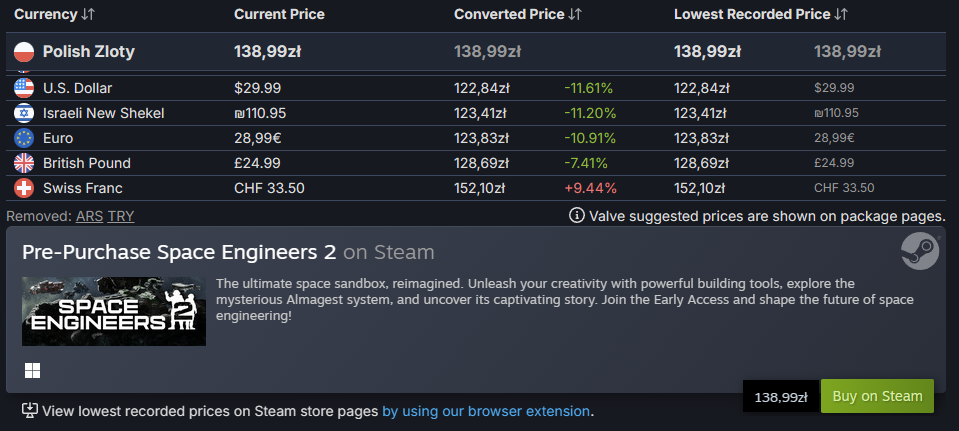Click the Swiss Franc flag icon

pos(24,188)
